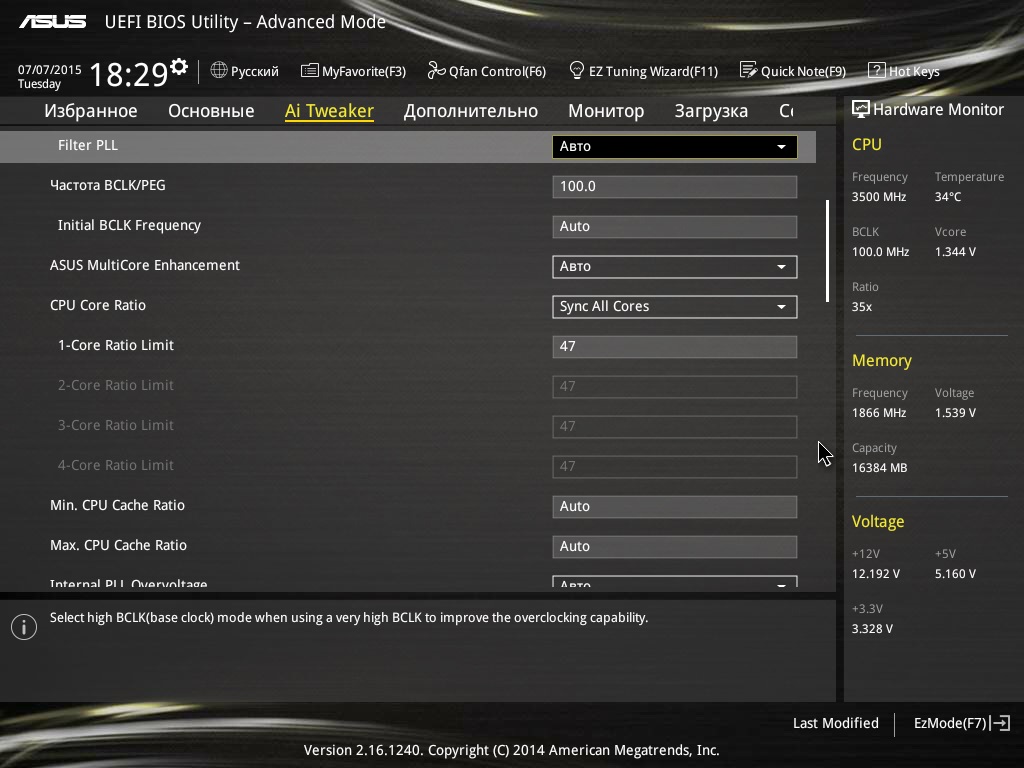Screen dimensions: 1024x768
Task: Switch to the Основные tab
Action: 211,111
